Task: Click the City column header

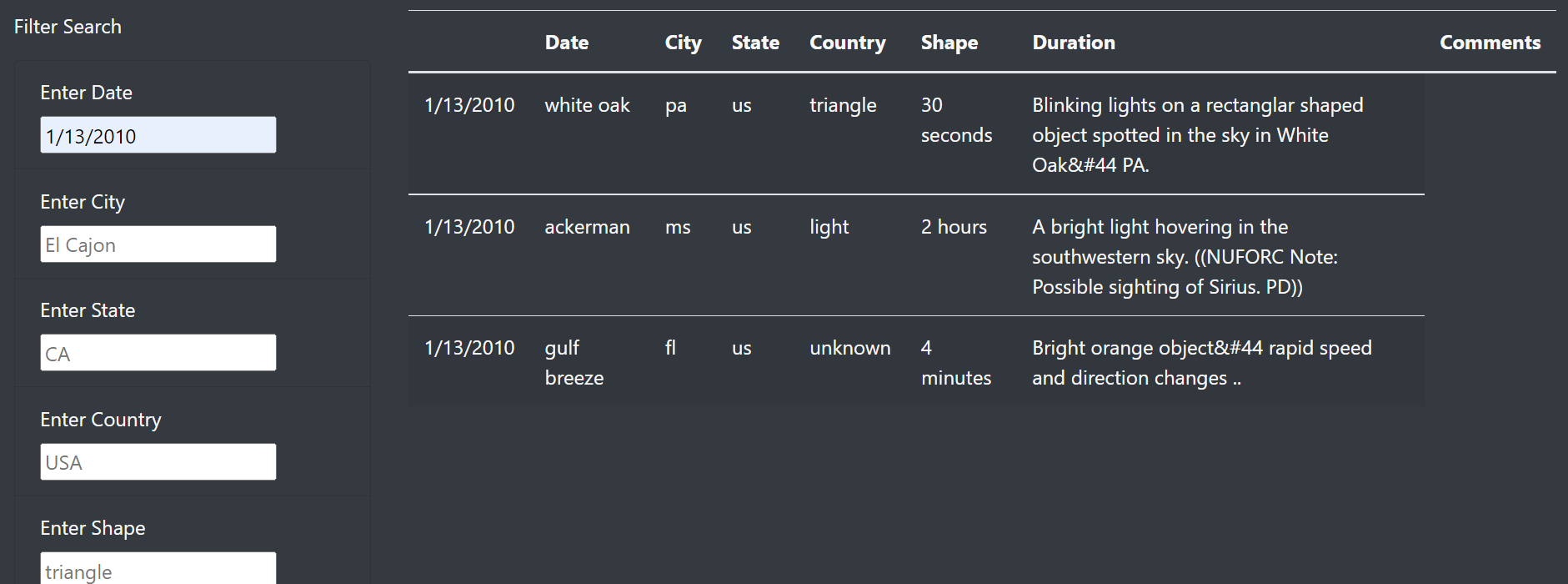Action: pos(682,42)
